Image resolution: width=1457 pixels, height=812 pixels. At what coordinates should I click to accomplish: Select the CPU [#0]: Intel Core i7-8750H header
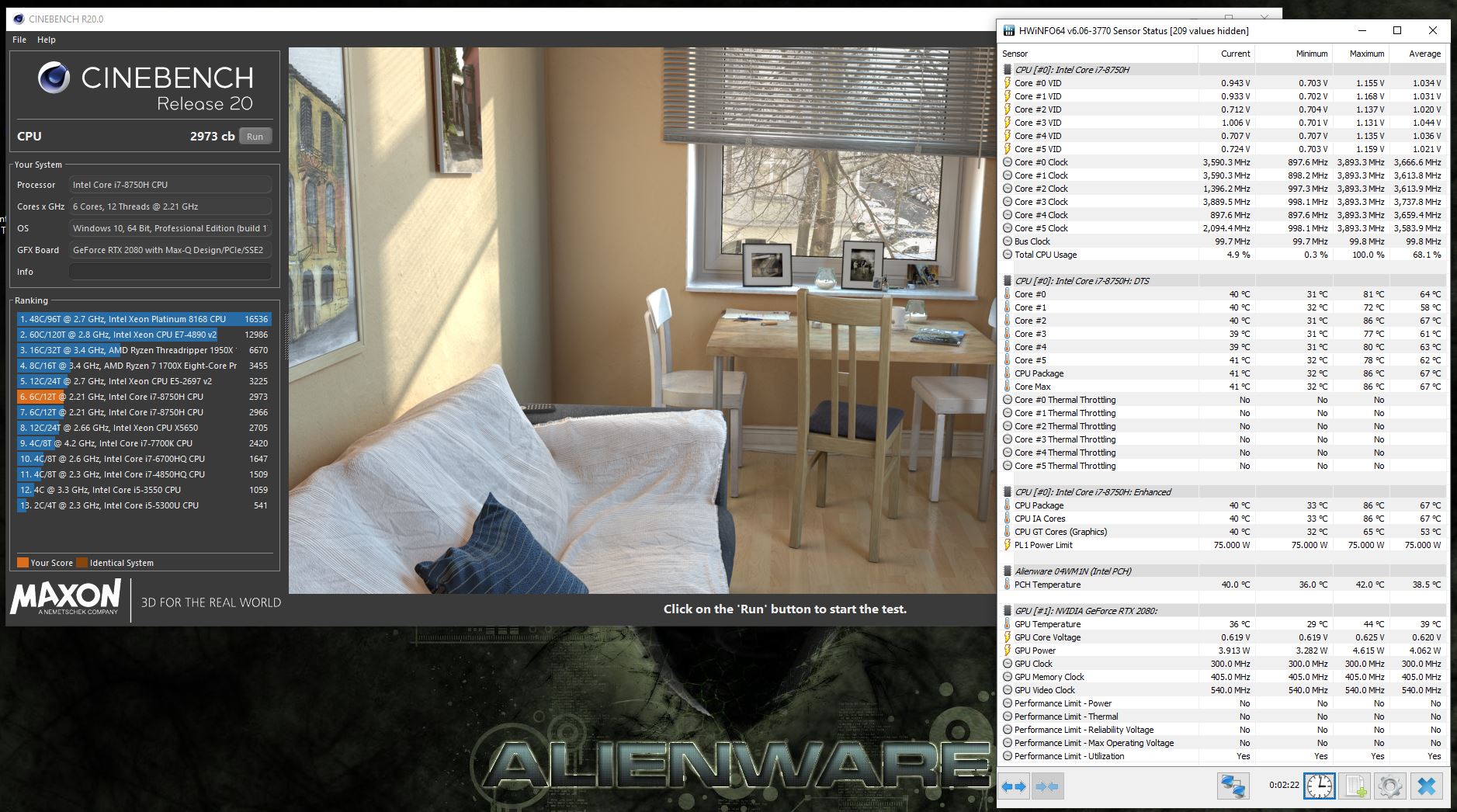click(1223, 70)
